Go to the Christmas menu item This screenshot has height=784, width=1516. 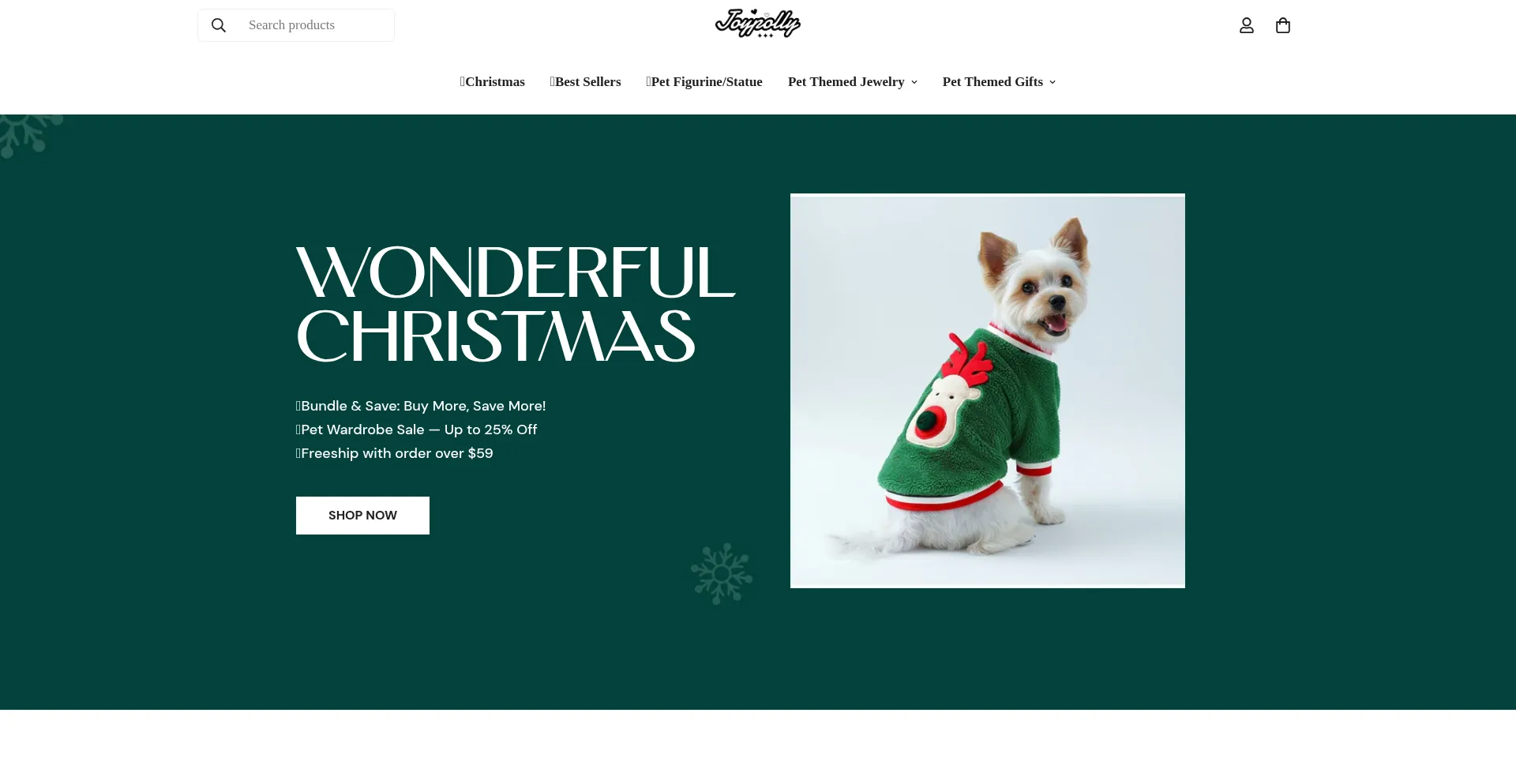coord(493,82)
